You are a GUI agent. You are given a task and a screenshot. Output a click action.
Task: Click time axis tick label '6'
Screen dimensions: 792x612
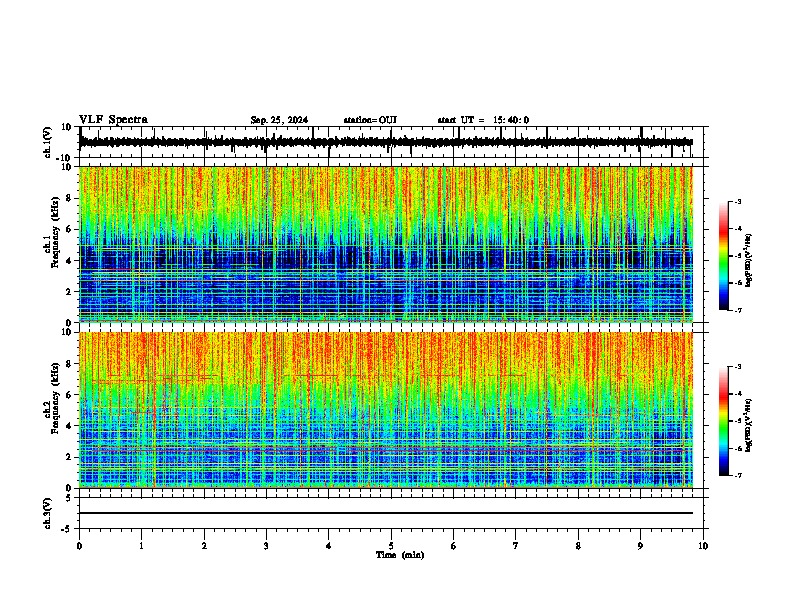point(454,546)
